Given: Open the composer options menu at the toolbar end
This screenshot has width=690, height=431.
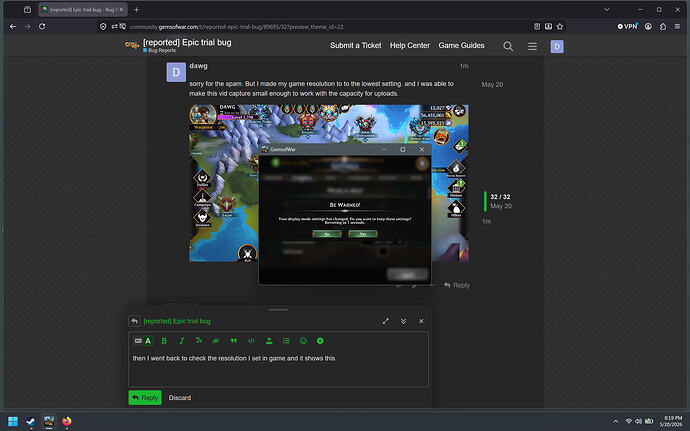Looking at the screenshot, I should (x=320, y=341).
